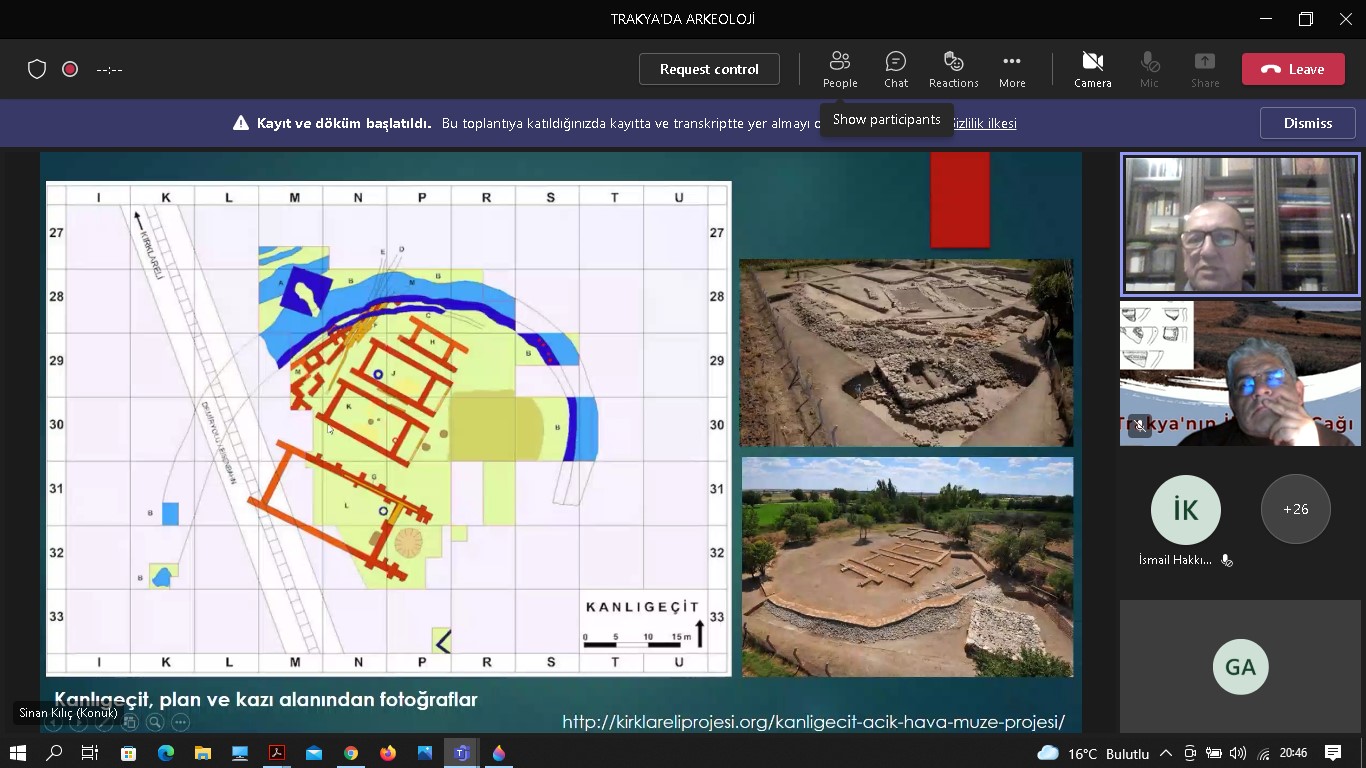
Task: Select the active speaker video thumbnail
Action: point(1240,225)
